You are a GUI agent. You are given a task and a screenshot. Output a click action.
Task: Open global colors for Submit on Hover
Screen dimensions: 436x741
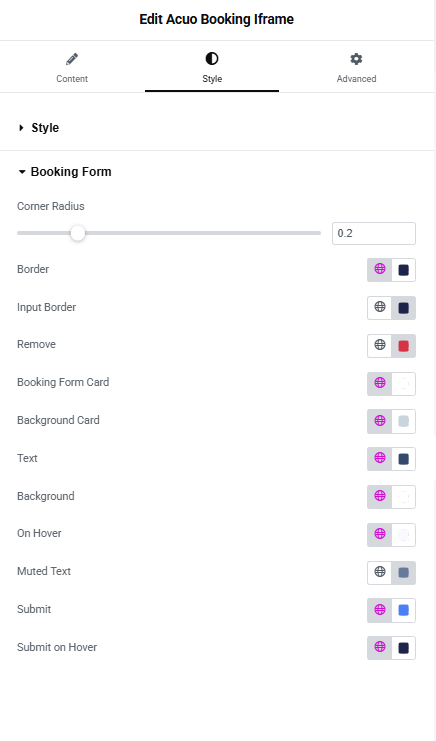click(x=380, y=647)
